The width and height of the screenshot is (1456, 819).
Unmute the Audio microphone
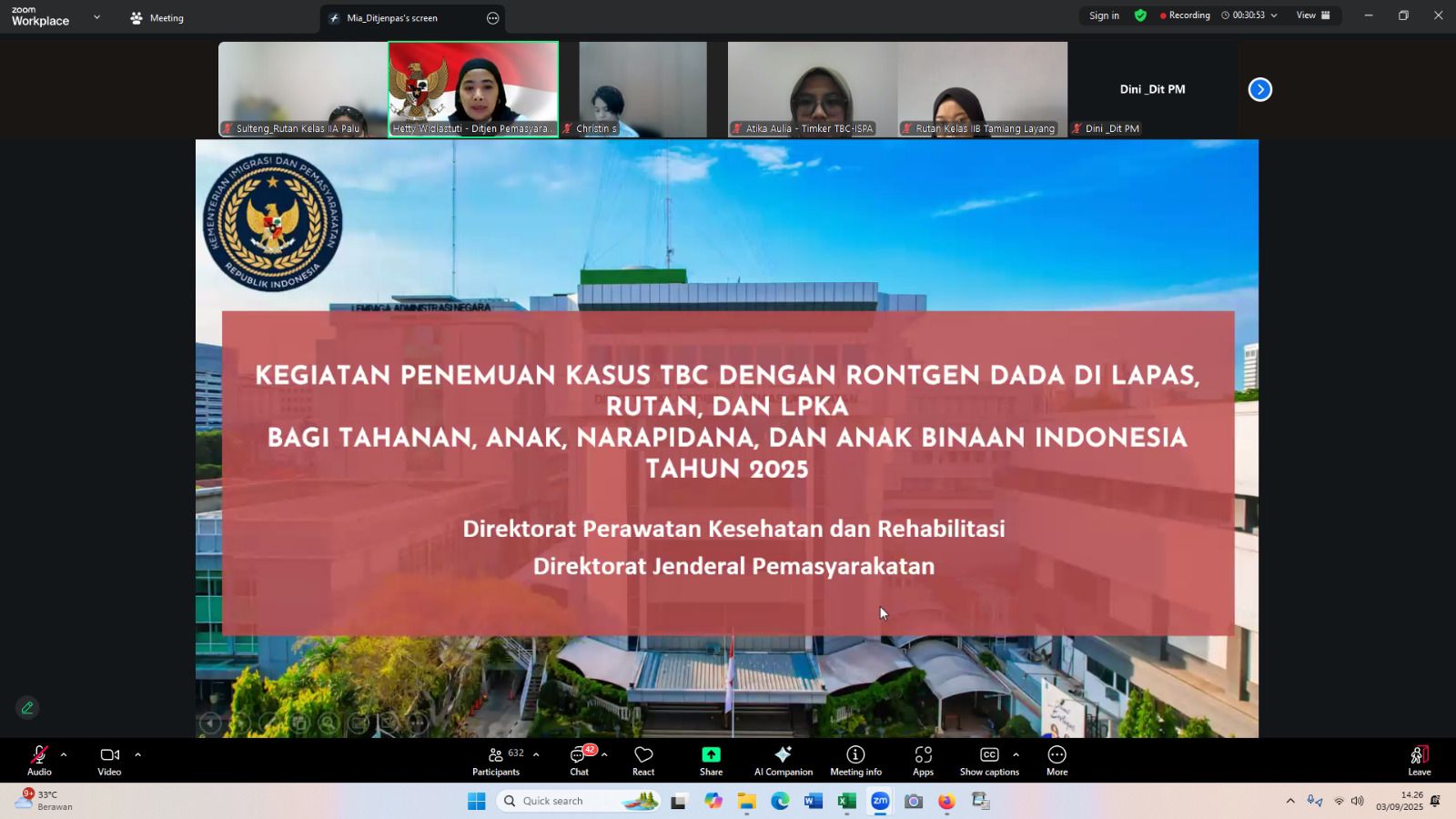[x=39, y=760]
